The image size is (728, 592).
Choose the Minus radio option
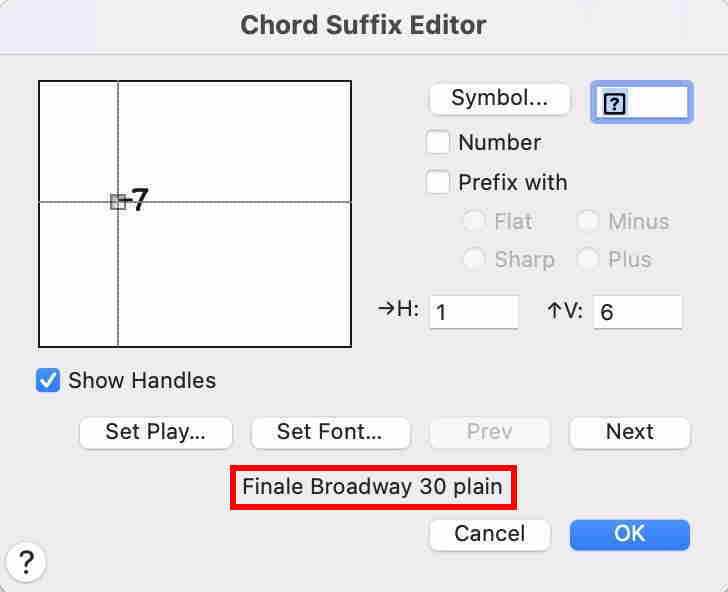(x=588, y=221)
